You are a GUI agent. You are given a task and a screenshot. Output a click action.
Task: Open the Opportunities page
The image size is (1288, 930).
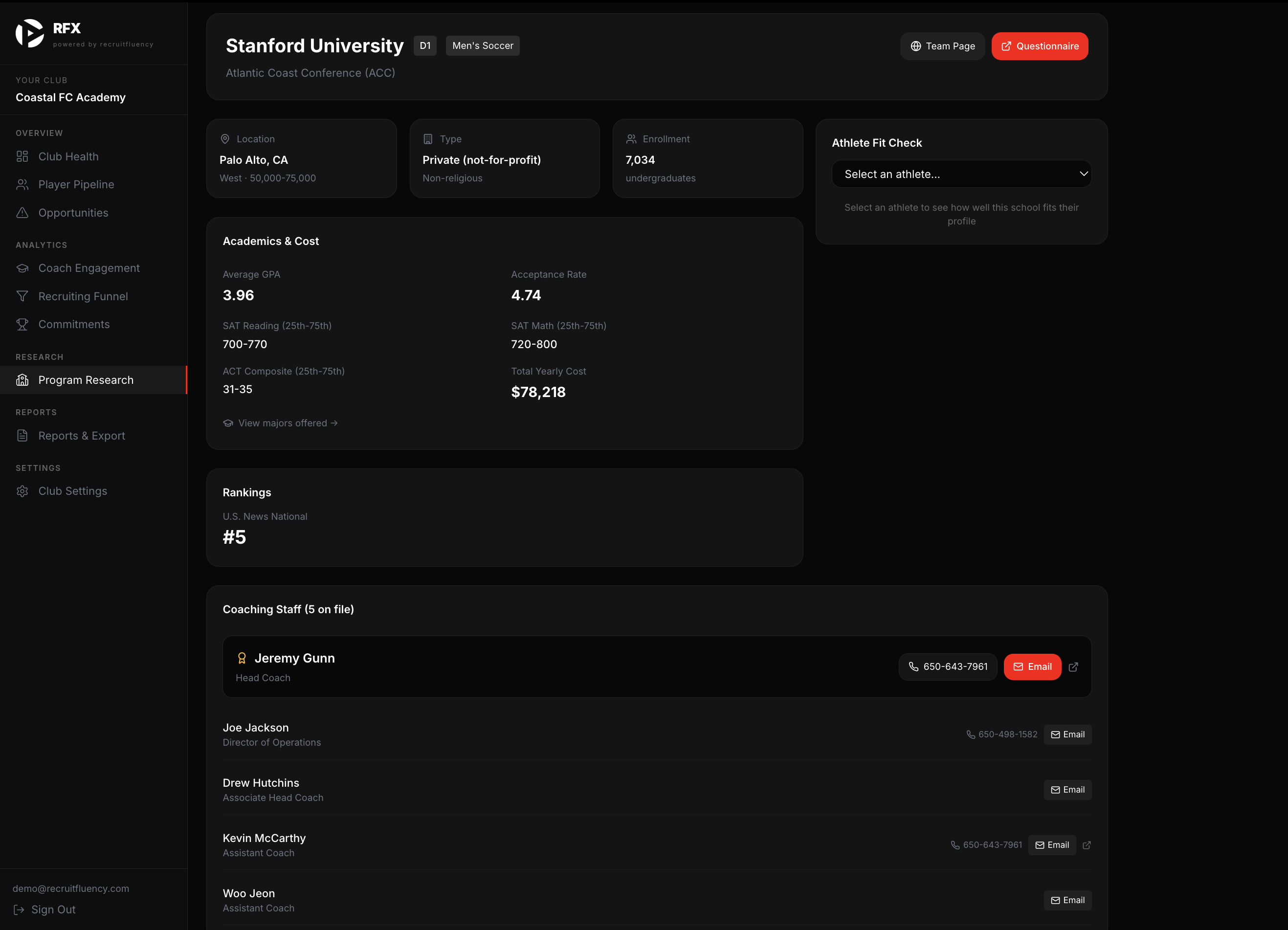tap(93, 213)
